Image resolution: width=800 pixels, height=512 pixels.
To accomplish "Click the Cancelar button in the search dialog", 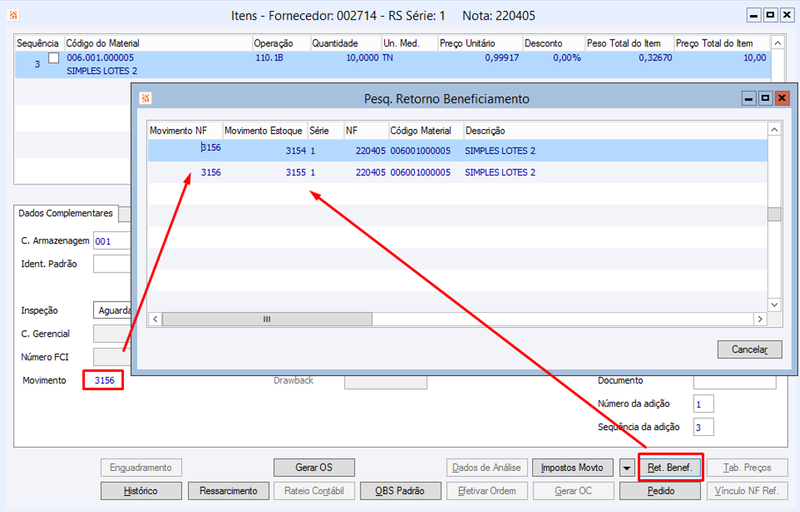I will (x=749, y=349).
